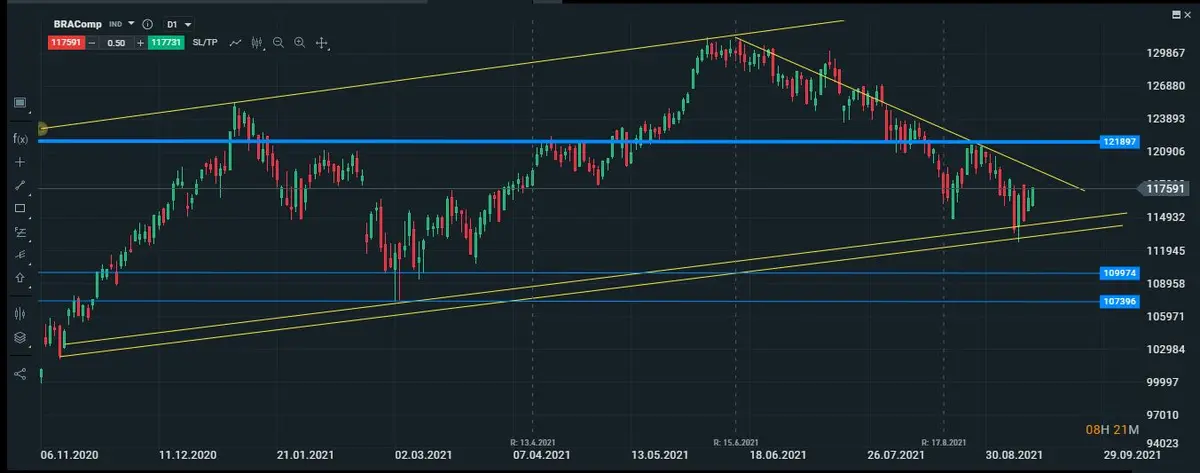Increase trade volume with plus button

click(x=140, y=43)
